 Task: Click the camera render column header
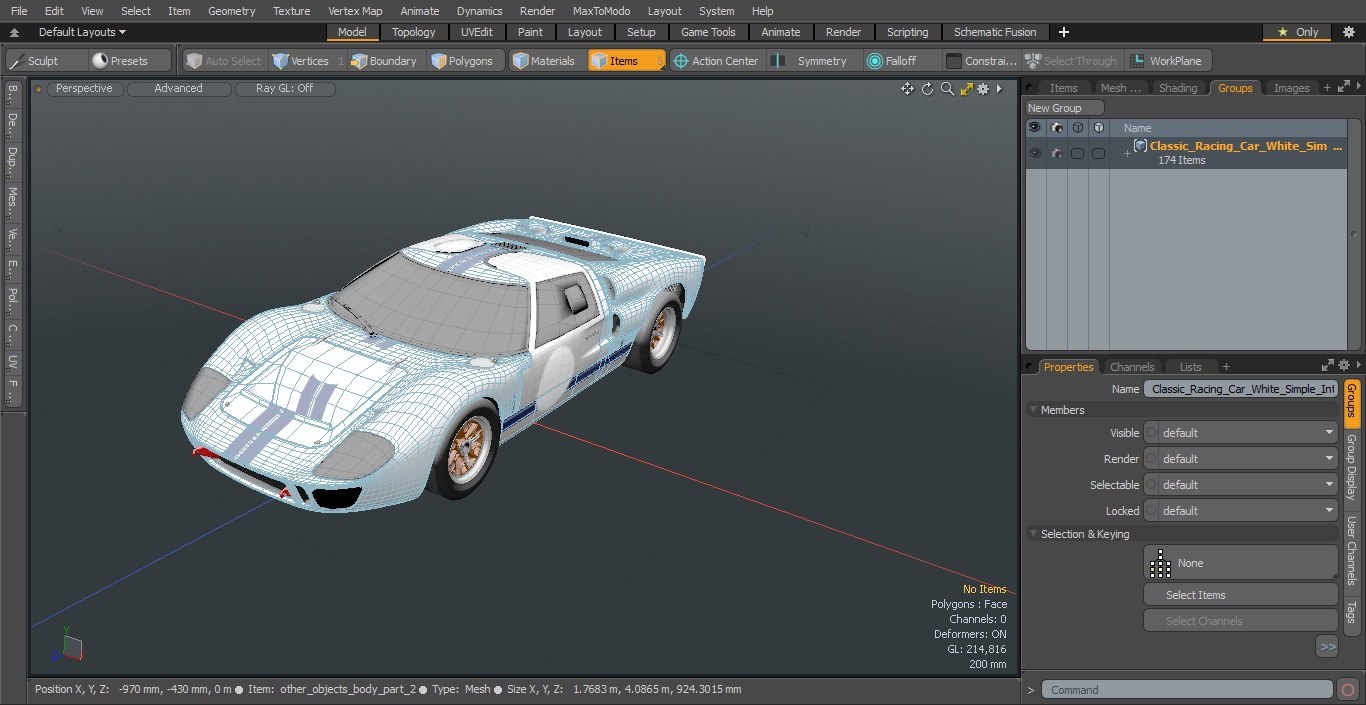click(x=1056, y=128)
